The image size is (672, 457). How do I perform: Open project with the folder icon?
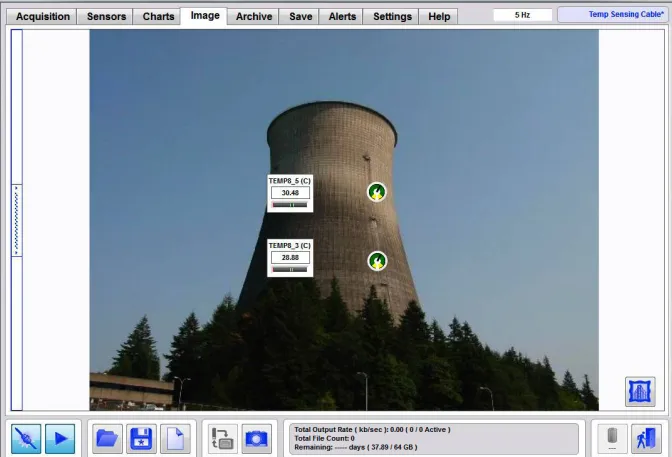(x=107, y=439)
